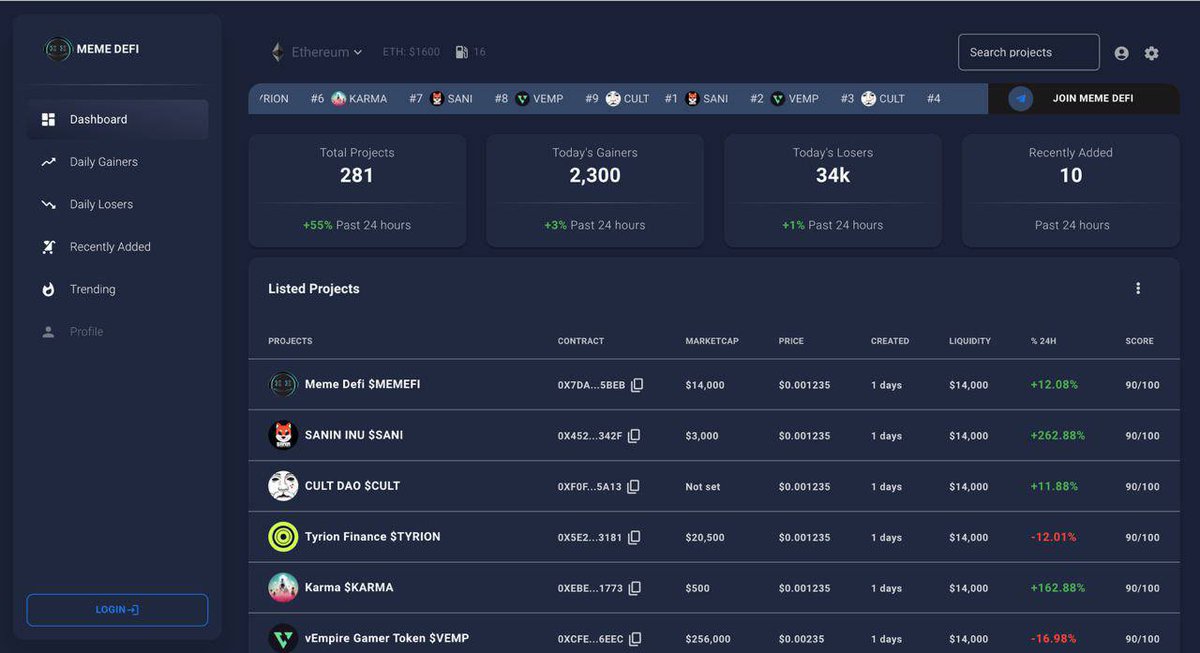
Task: Open the settings gear icon
Action: tap(1152, 53)
